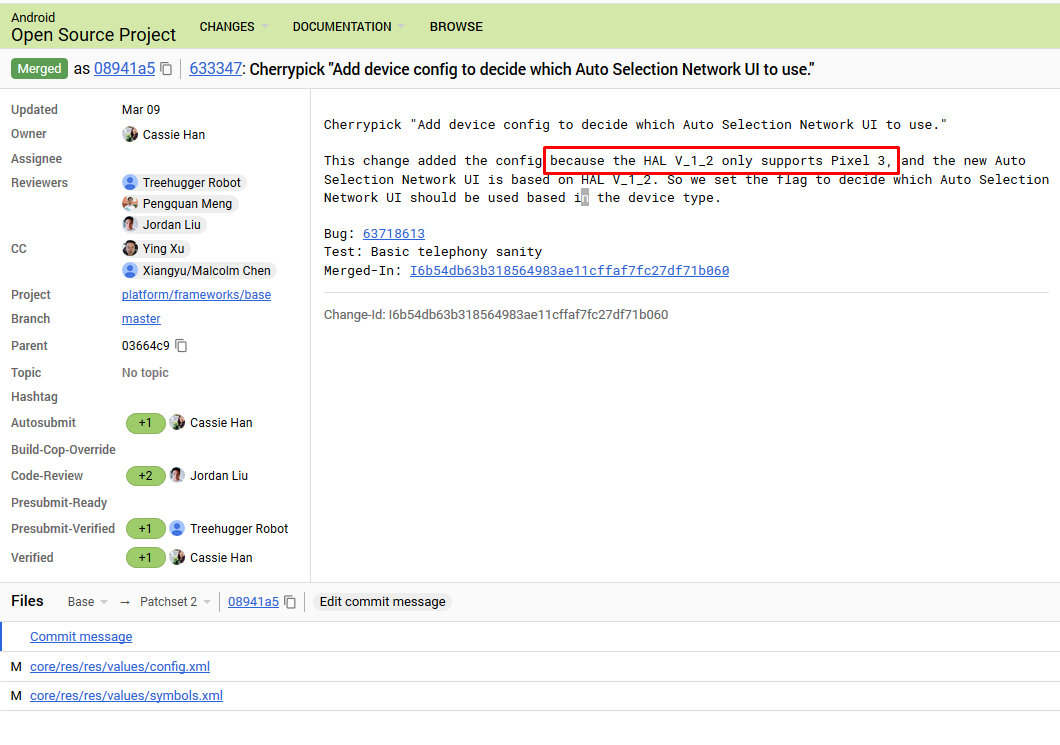Click Cassie Han's avatar in the Owner row
Image resolution: width=1060 pixels, height=745 pixels.
130,134
